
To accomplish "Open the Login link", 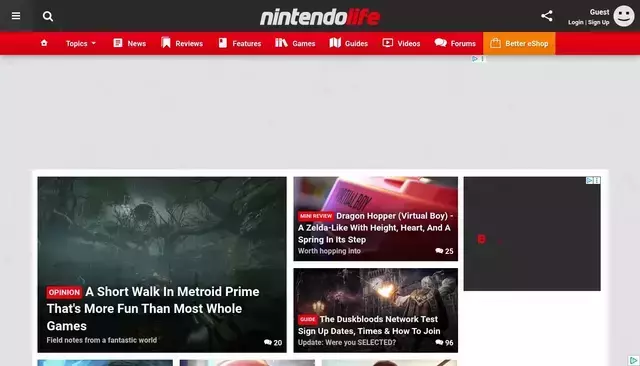I will (576, 22).
